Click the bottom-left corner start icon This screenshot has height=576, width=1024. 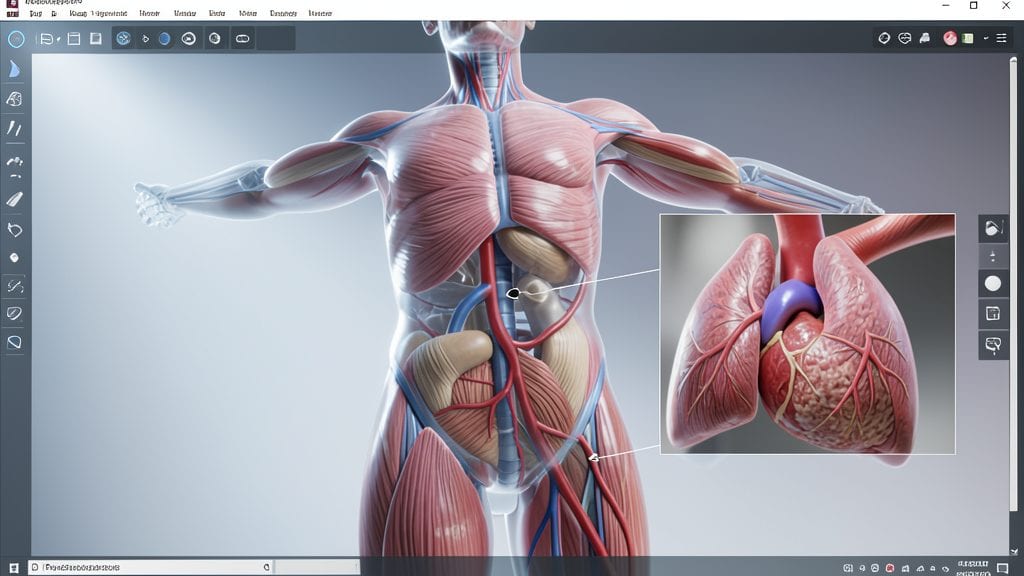[x=14, y=567]
